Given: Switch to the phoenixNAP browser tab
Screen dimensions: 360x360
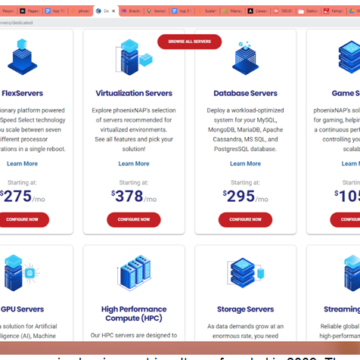Looking at the screenshot, I should pos(80,11).
